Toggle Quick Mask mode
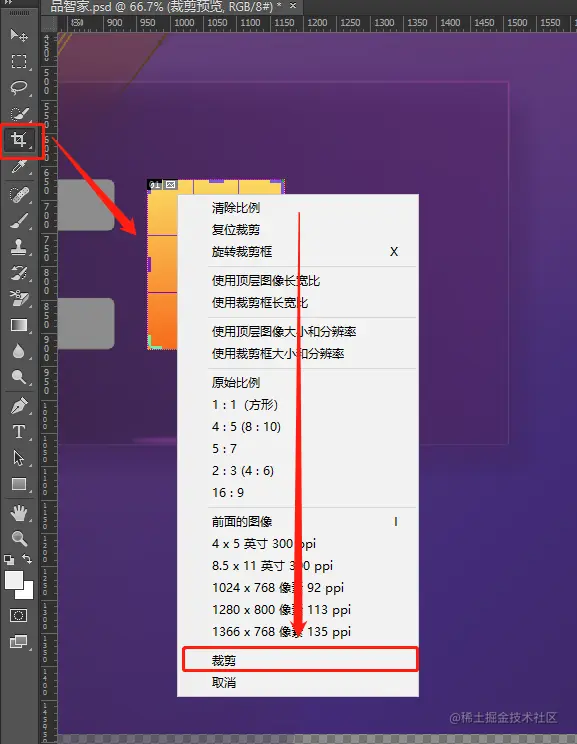This screenshot has height=744, width=577. click(19, 616)
